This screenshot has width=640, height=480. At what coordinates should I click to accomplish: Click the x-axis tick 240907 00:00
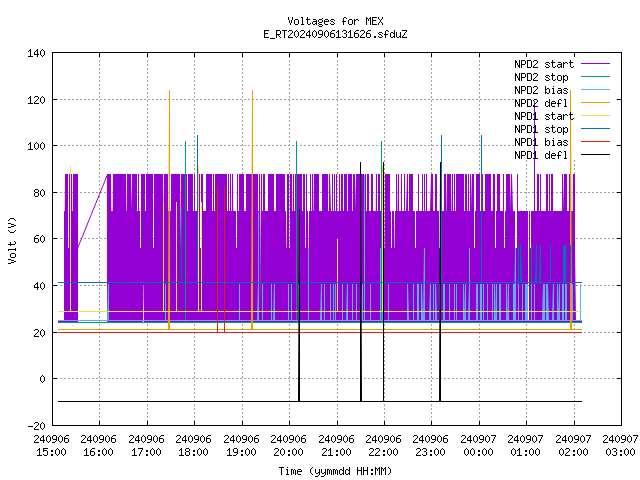tap(478, 446)
